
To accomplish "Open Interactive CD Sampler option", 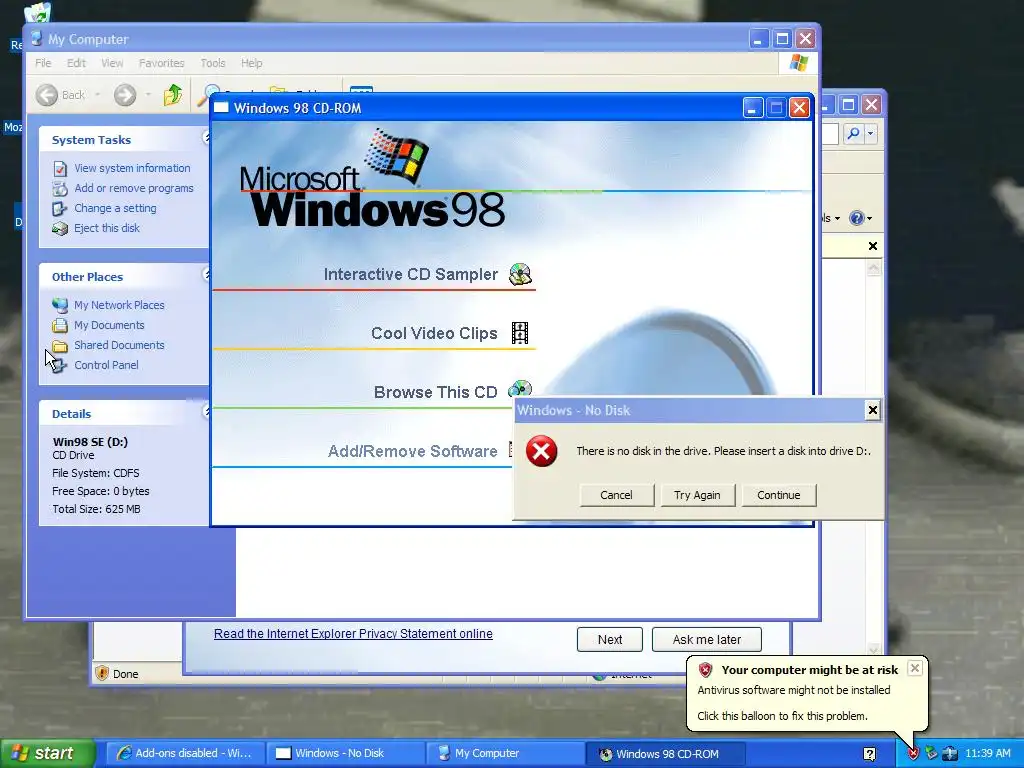I will (411, 274).
